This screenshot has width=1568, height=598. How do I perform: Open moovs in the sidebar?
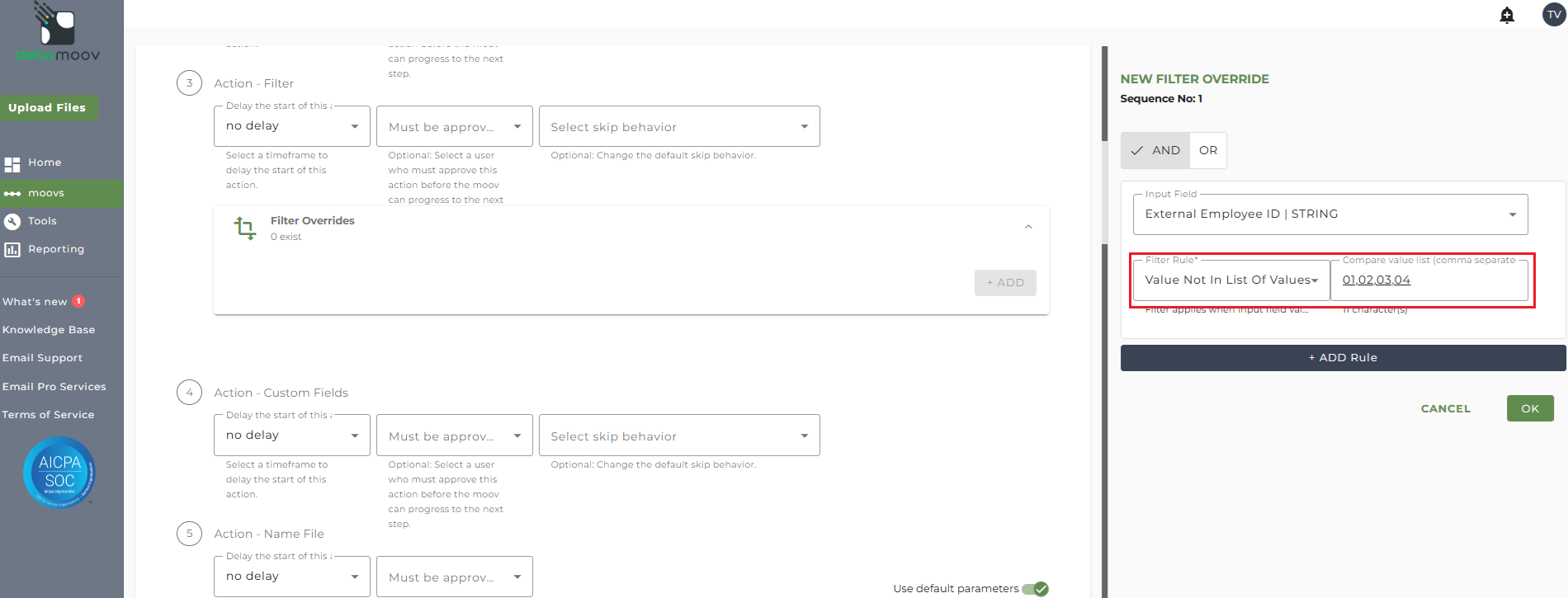(x=46, y=193)
